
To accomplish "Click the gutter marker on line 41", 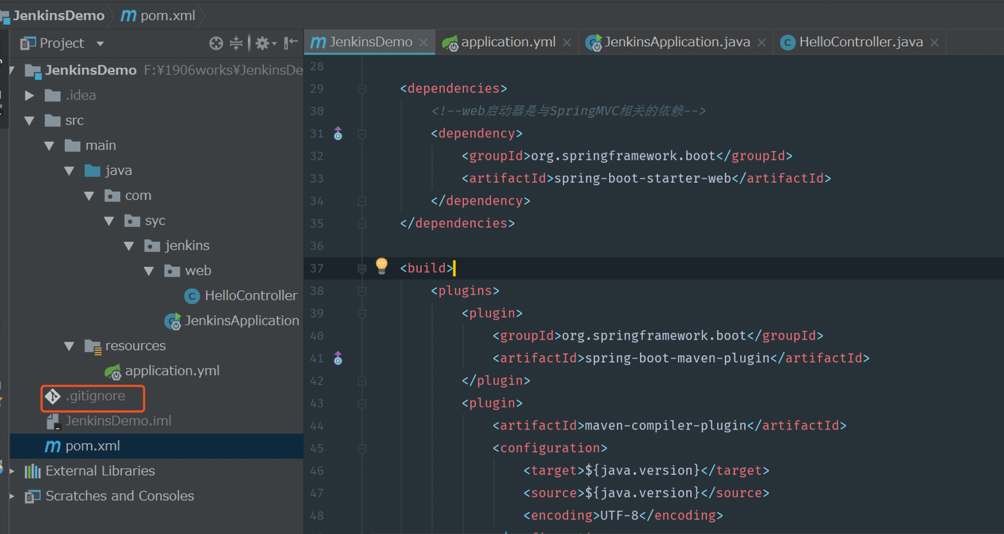I will pos(338,358).
